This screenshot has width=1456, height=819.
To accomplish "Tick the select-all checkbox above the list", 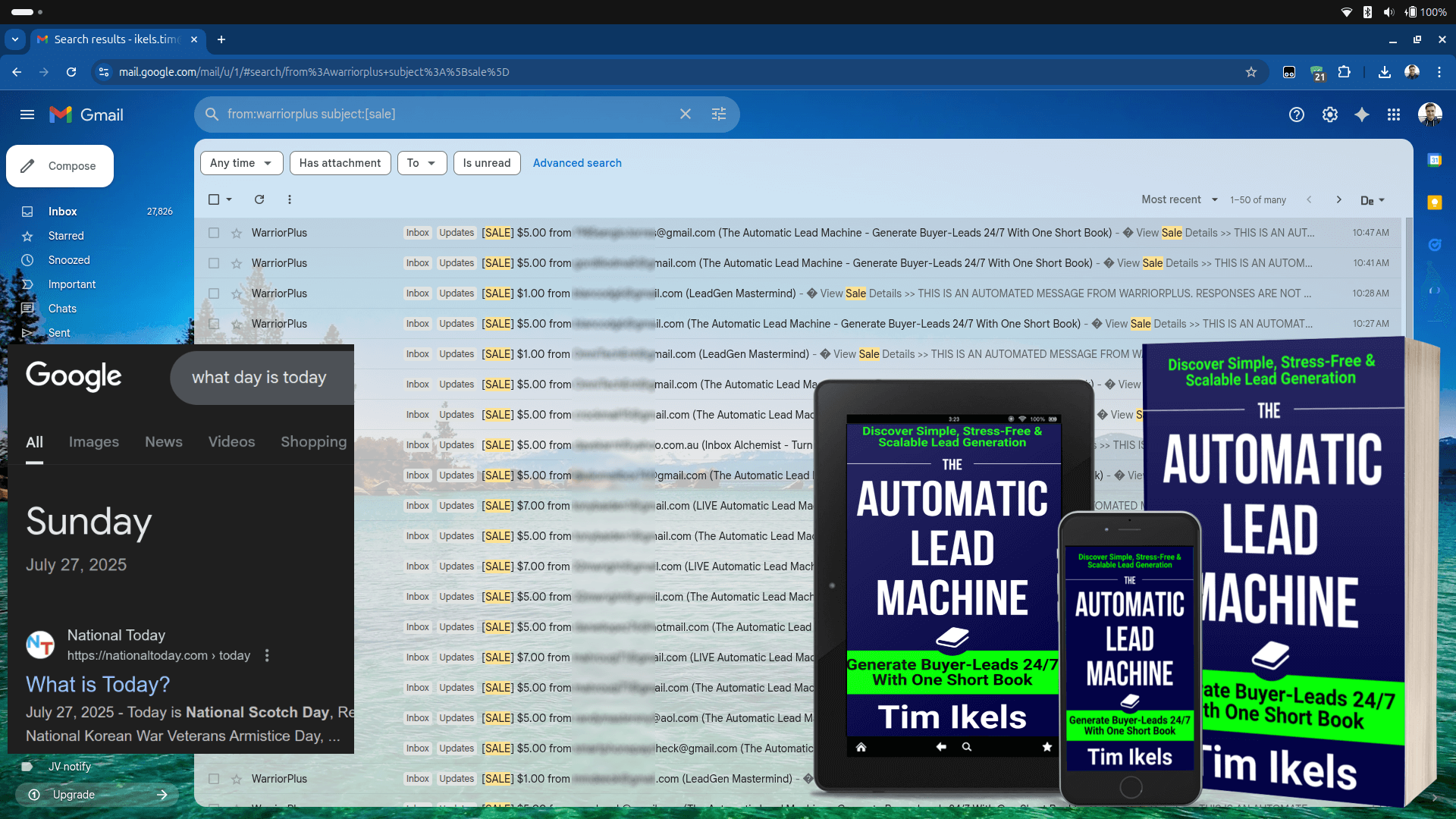I will (x=214, y=199).
